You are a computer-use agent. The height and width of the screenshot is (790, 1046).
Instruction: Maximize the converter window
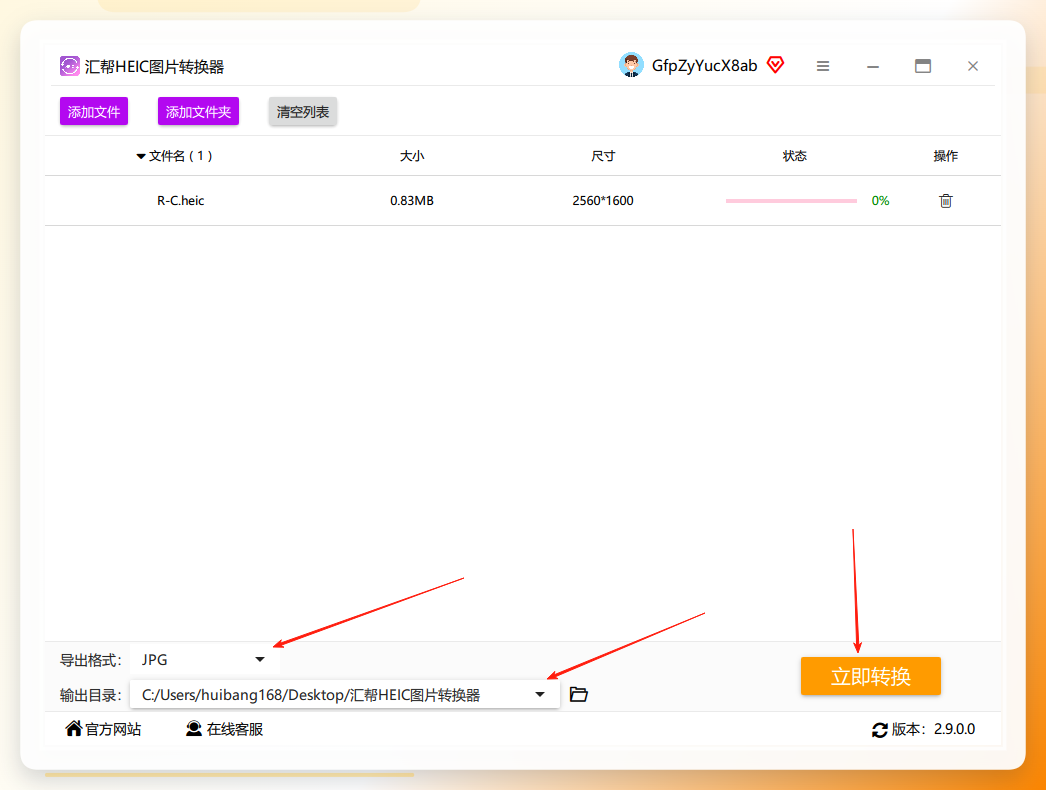click(923, 66)
